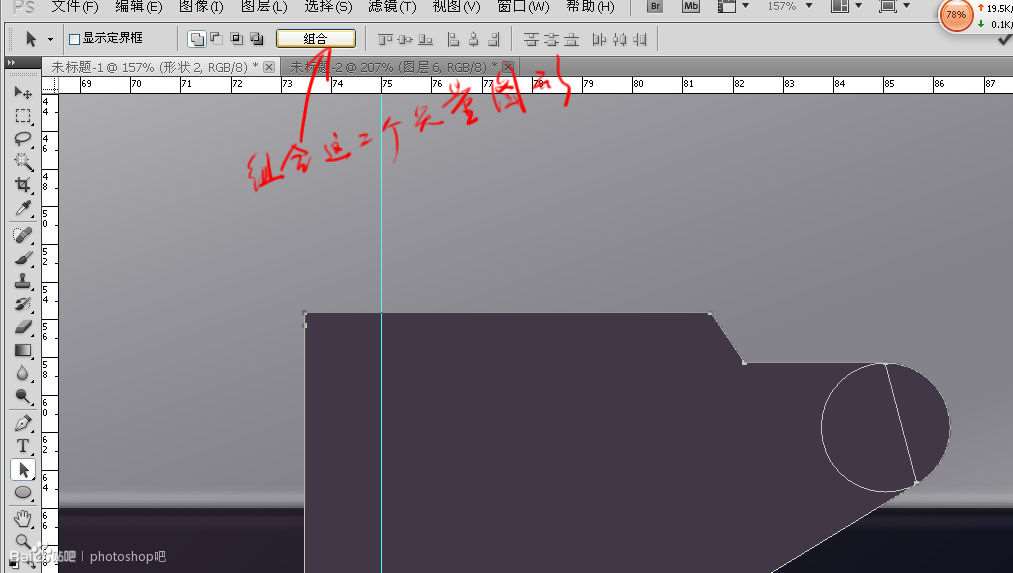The image size is (1013, 573).
Task: Click Subtract from shape area icon
Action: point(216,39)
